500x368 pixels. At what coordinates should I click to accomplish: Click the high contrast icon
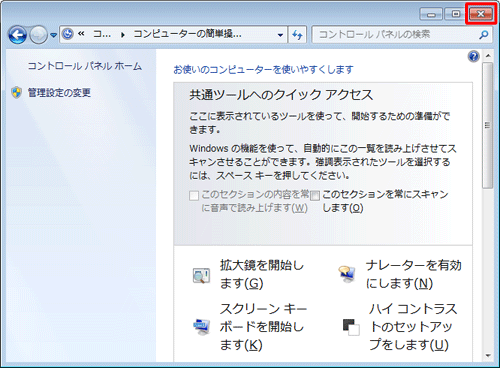(x=351, y=327)
